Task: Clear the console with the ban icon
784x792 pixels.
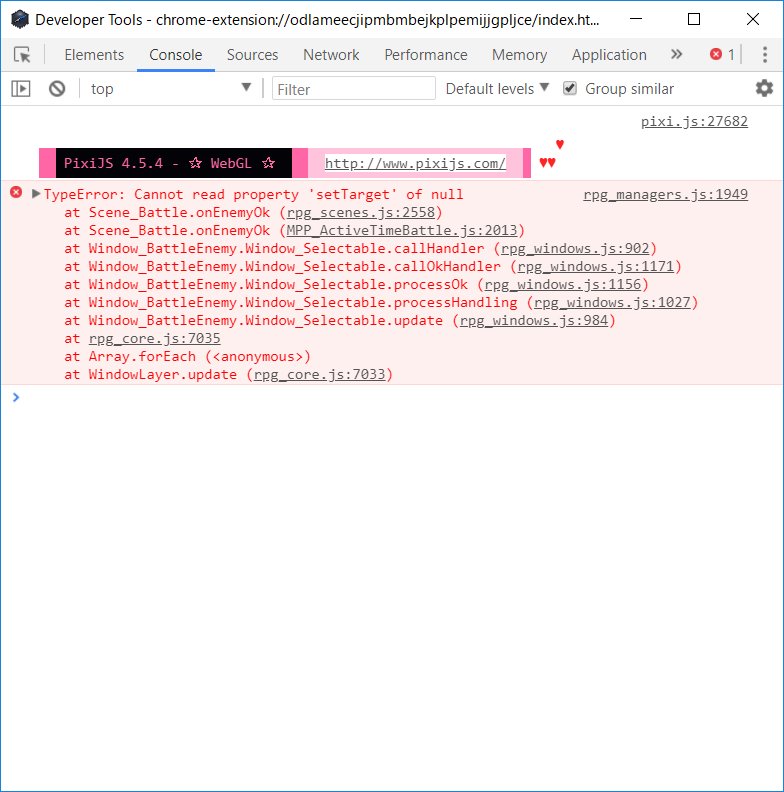Action: point(57,89)
